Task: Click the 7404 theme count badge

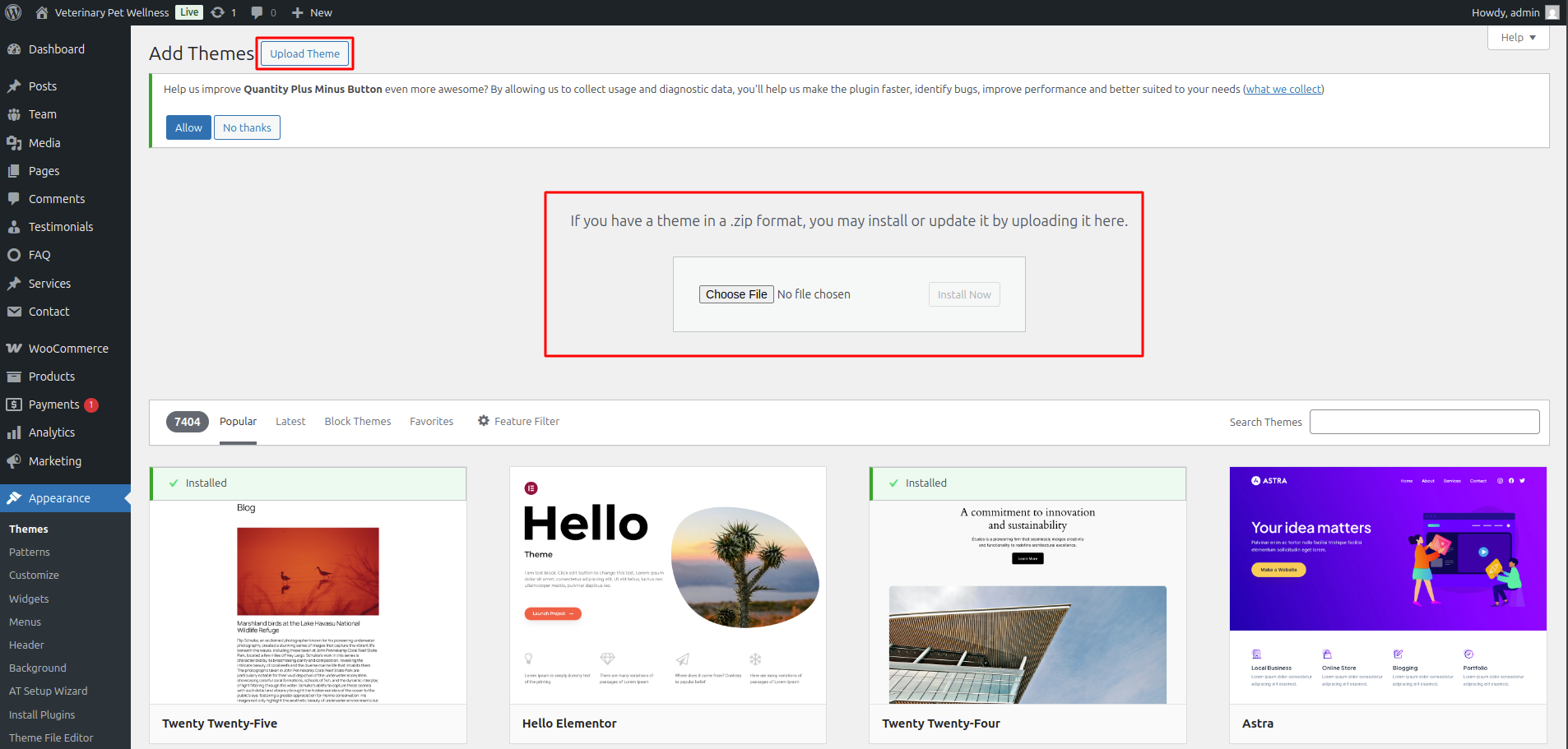Action: coord(188,422)
